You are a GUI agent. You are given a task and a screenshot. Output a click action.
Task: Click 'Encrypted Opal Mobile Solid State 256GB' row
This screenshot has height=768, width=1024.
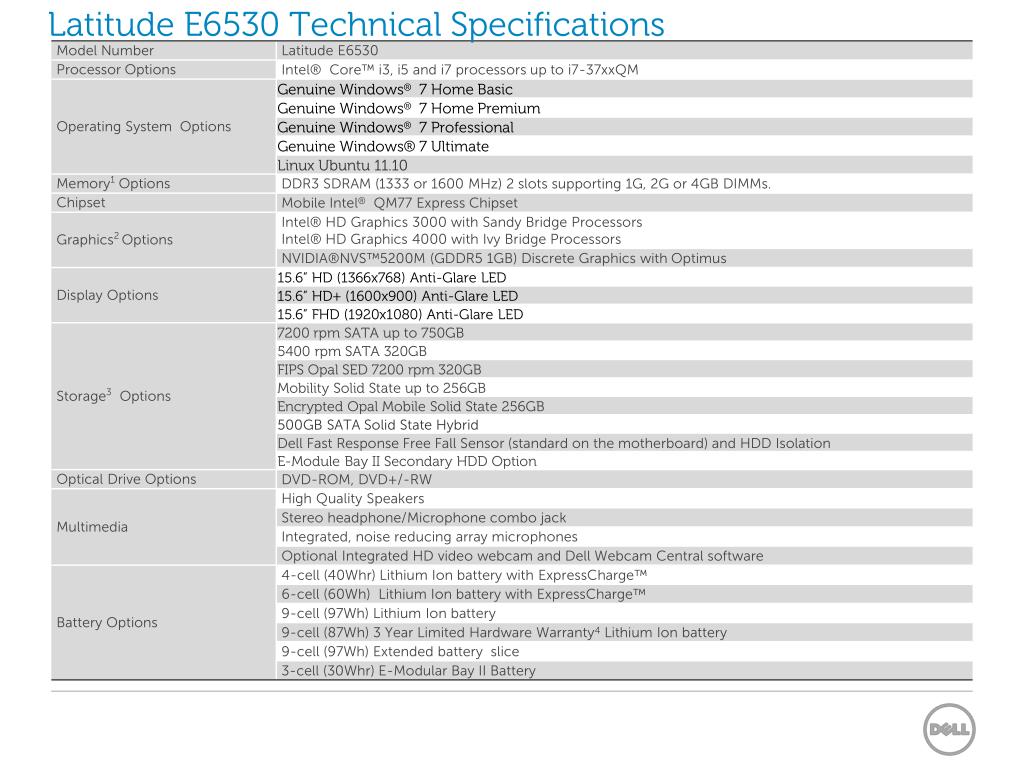click(624, 406)
